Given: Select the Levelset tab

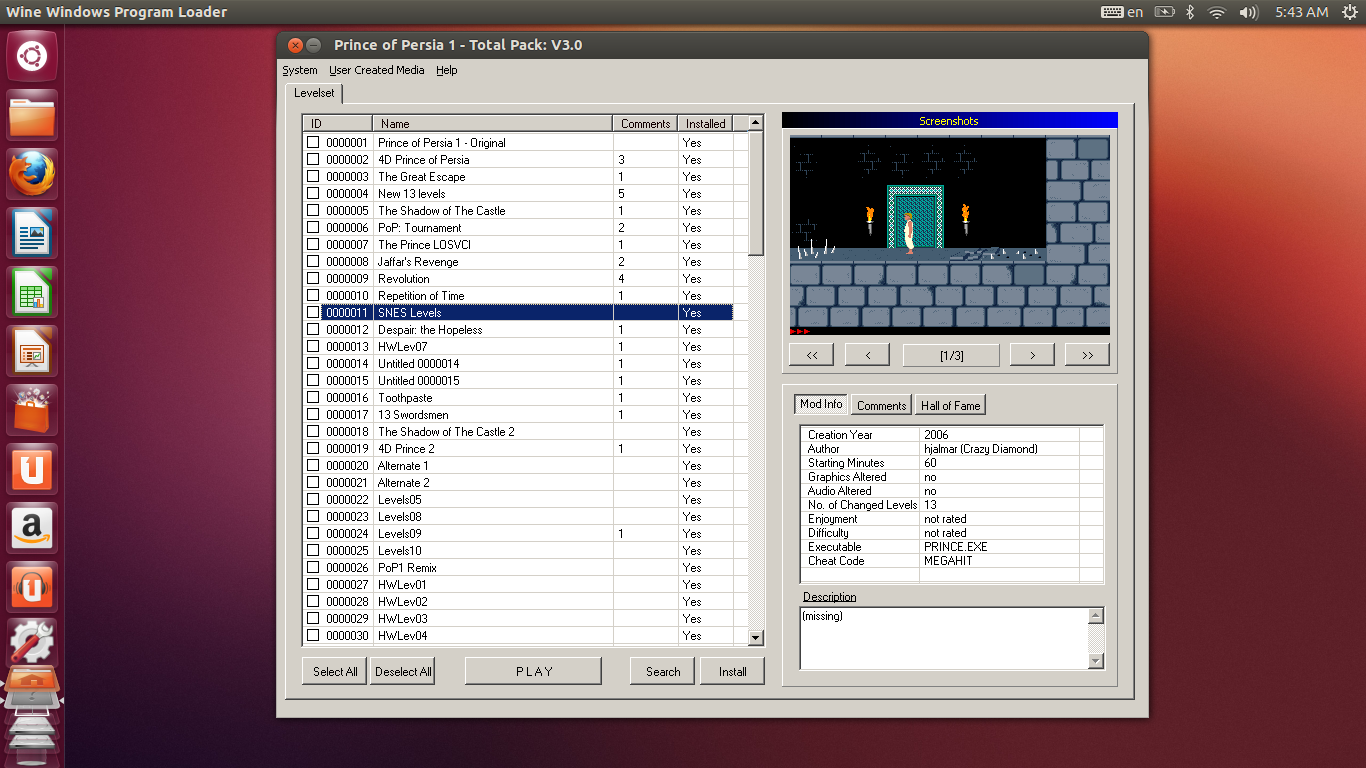Looking at the screenshot, I should pyautogui.click(x=314, y=93).
